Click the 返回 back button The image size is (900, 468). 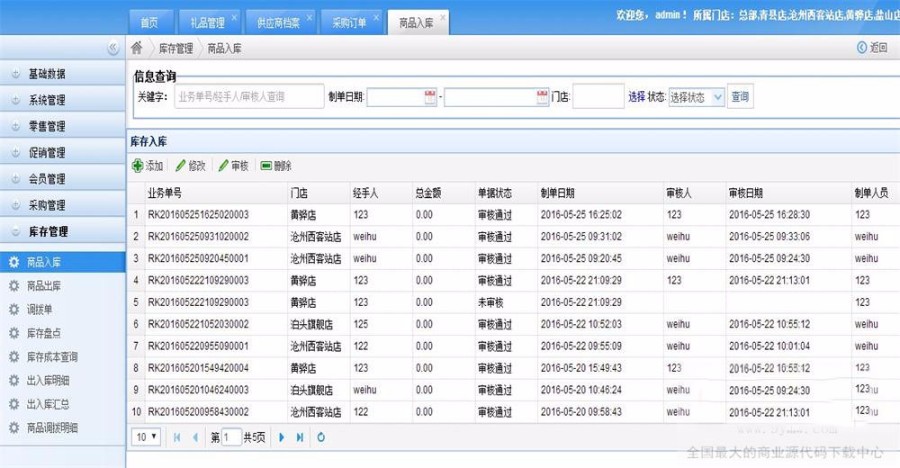coord(872,48)
